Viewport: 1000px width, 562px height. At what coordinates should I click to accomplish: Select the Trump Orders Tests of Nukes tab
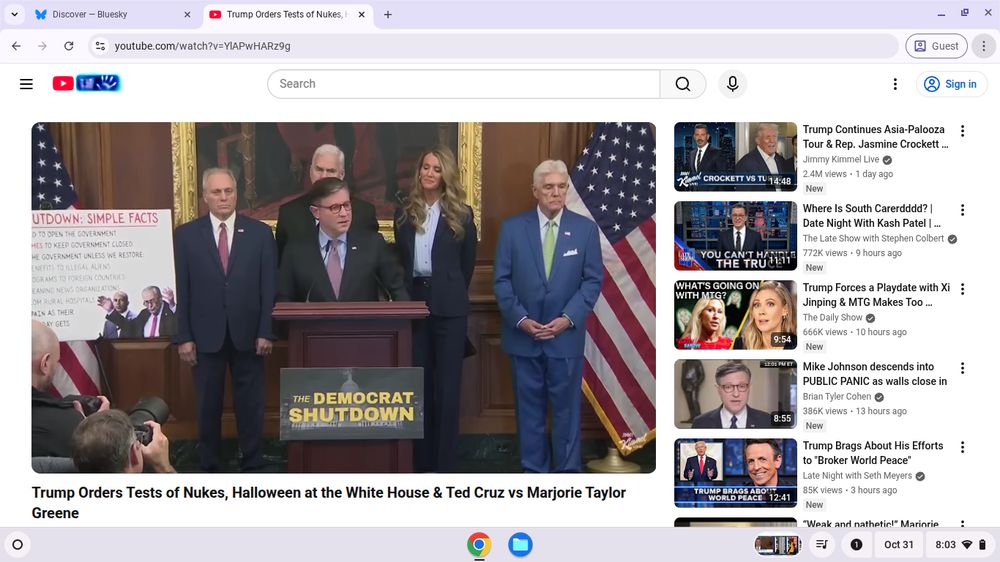pyautogui.click(x=287, y=14)
